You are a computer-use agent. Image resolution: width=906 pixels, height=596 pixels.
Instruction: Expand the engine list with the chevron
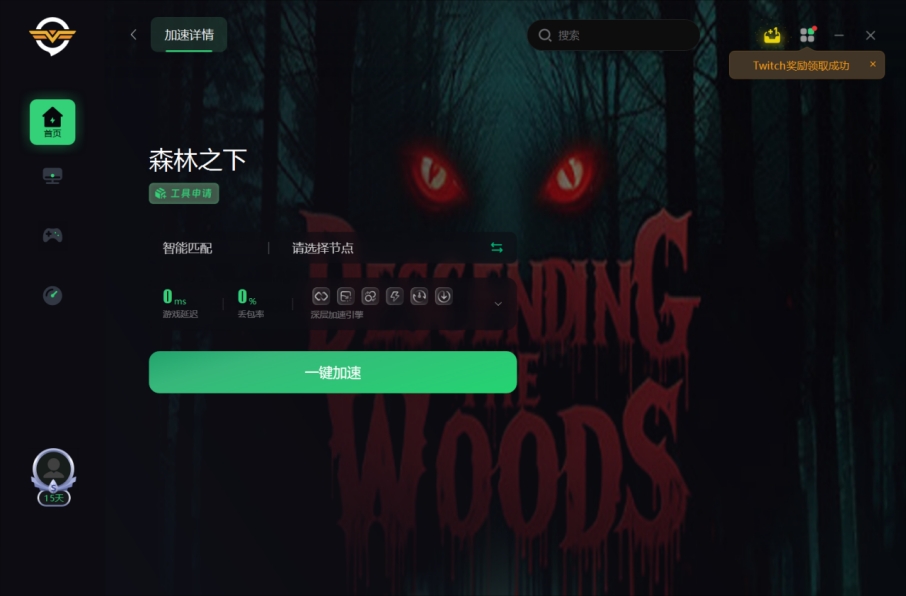(498, 303)
